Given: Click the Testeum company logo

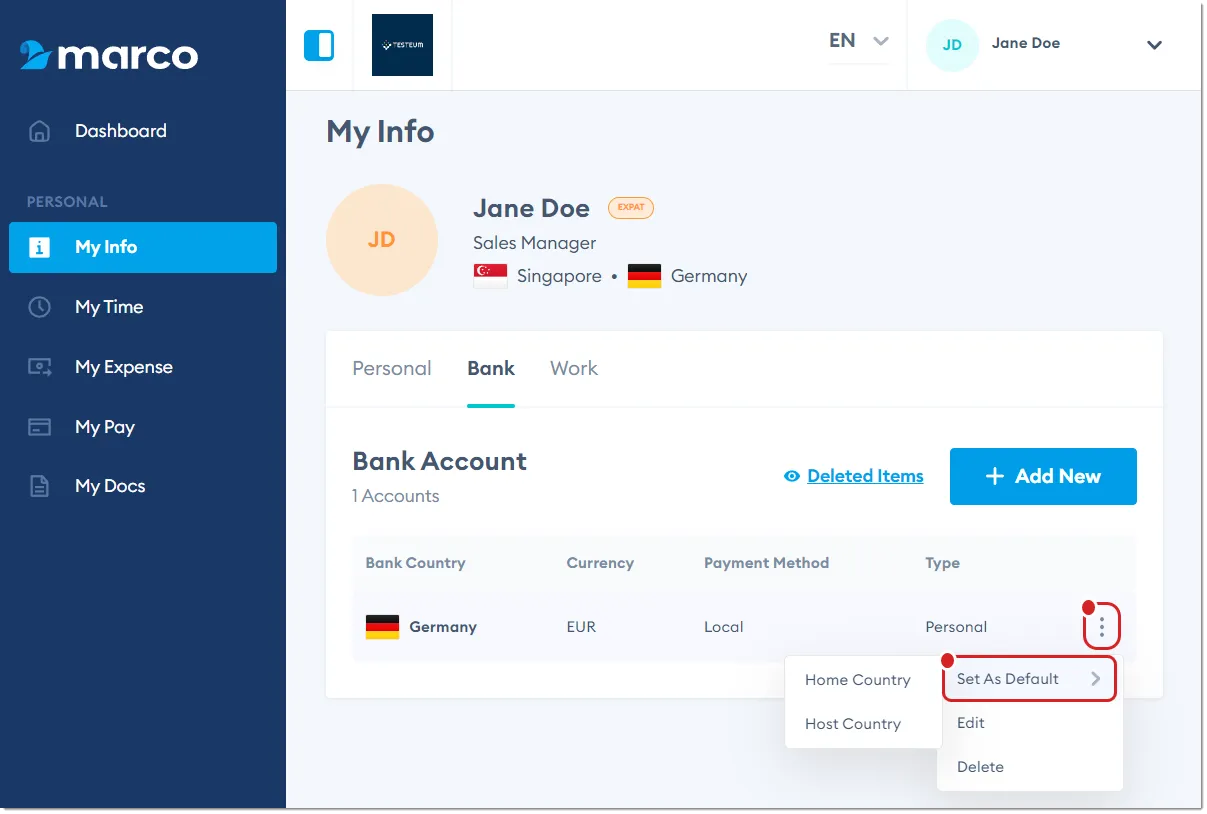Looking at the screenshot, I should pos(402,45).
